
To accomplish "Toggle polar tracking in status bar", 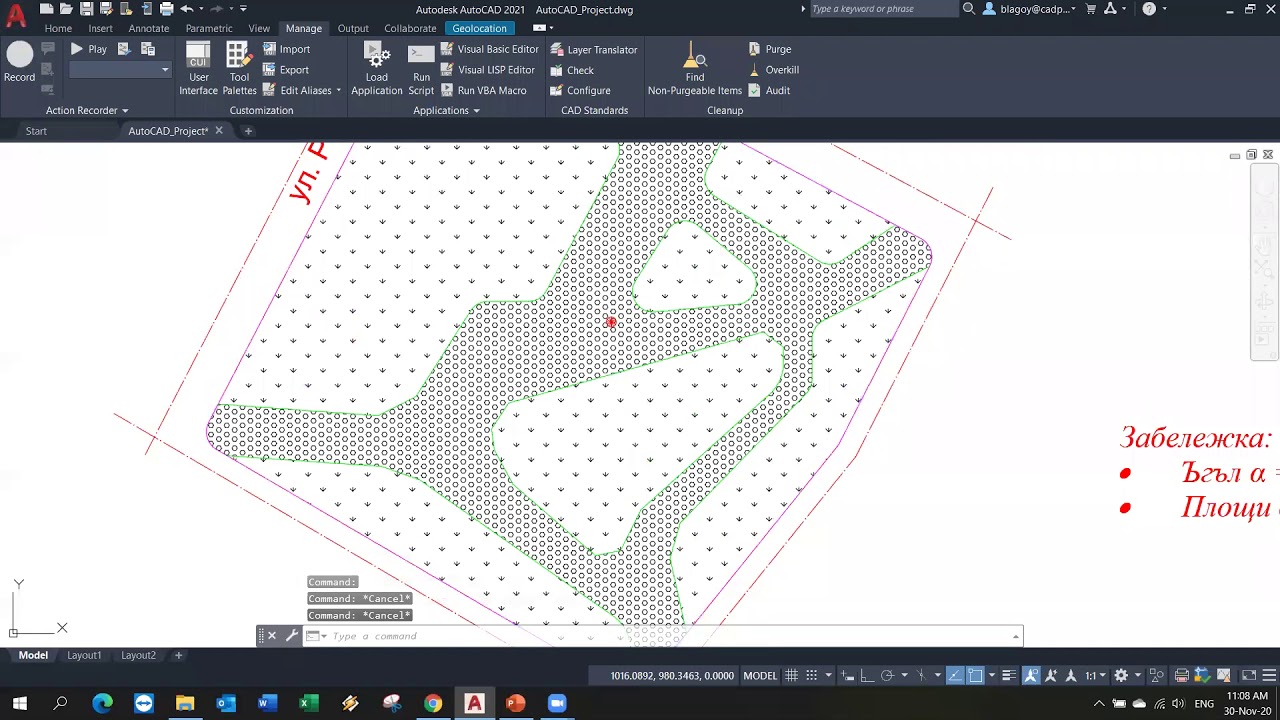I will [887, 676].
